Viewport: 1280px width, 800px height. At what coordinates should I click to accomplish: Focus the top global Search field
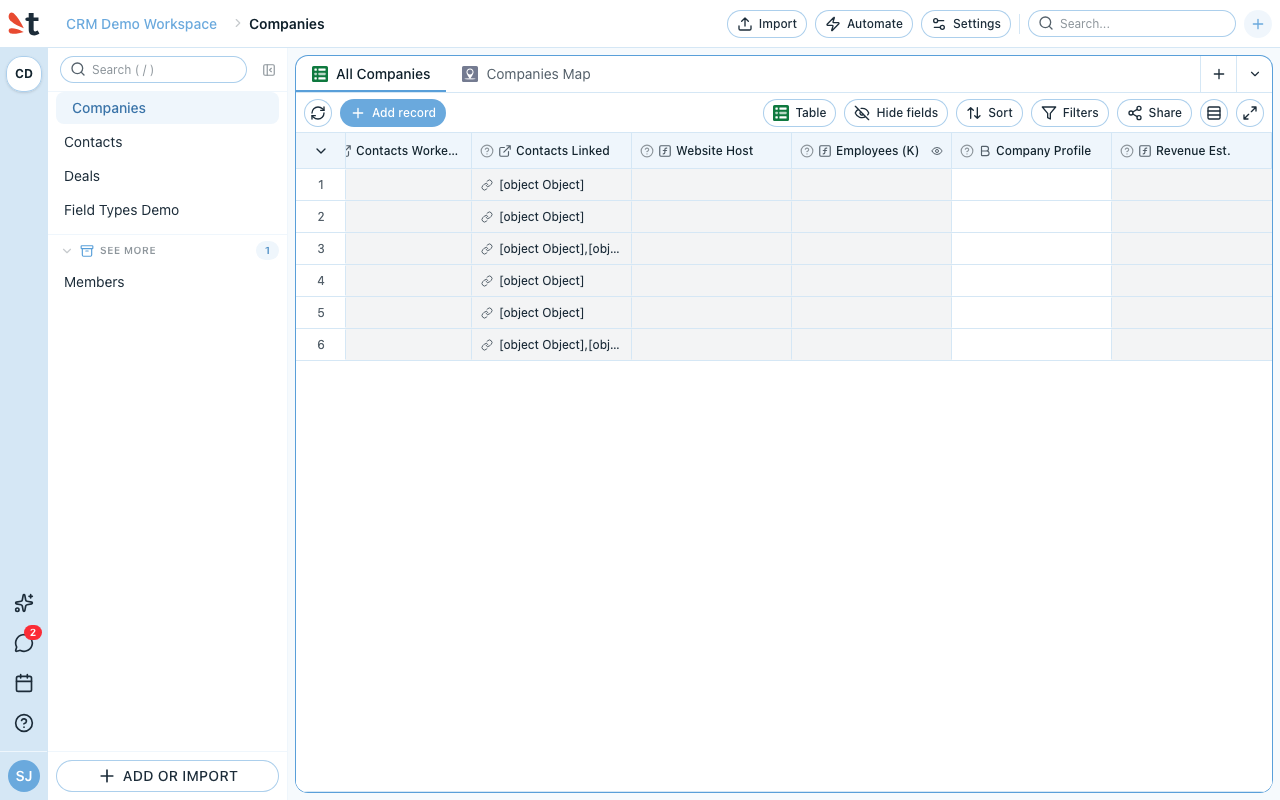[x=1132, y=24]
